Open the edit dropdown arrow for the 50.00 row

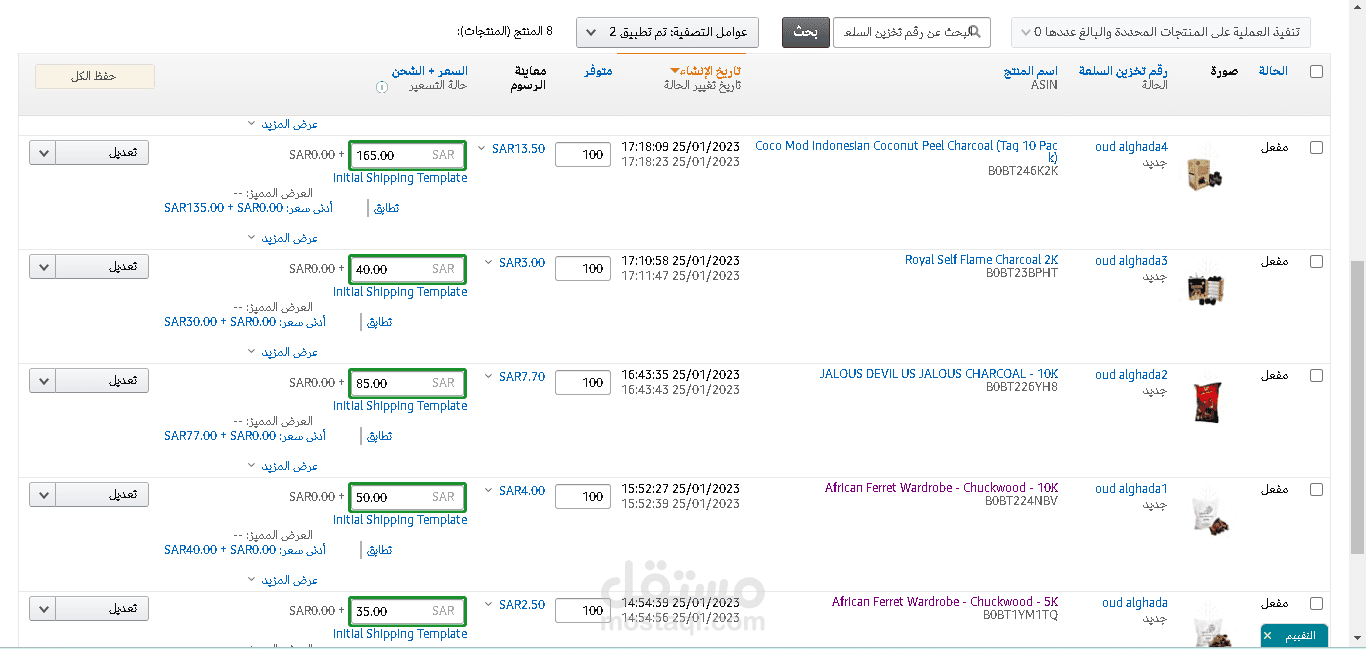43,495
